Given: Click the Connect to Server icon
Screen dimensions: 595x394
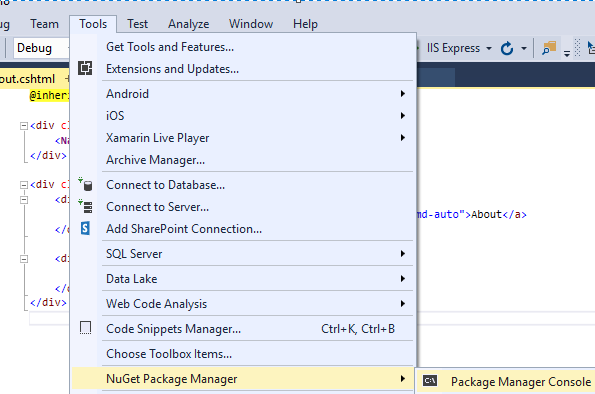Looking at the screenshot, I should click(85, 206).
